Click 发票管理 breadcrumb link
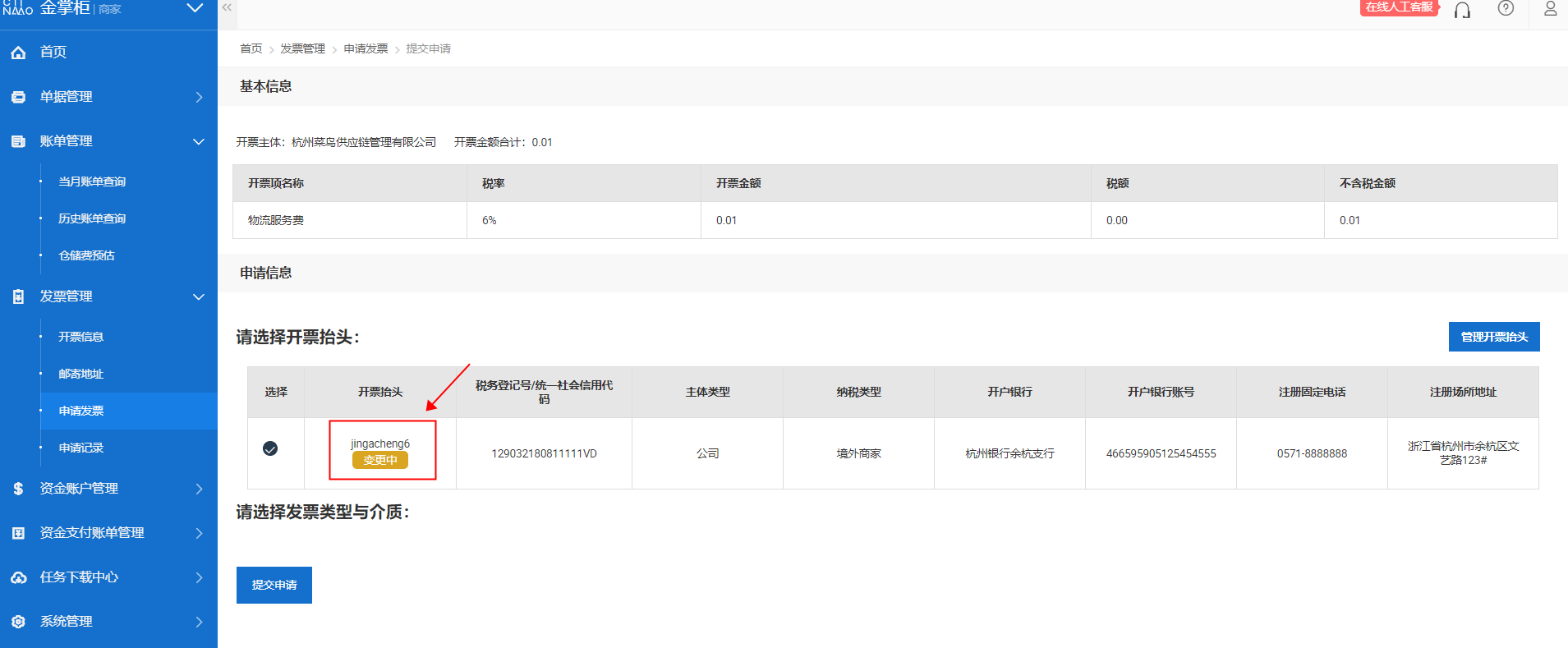The image size is (1568, 648). pyautogui.click(x=303, y=48)
